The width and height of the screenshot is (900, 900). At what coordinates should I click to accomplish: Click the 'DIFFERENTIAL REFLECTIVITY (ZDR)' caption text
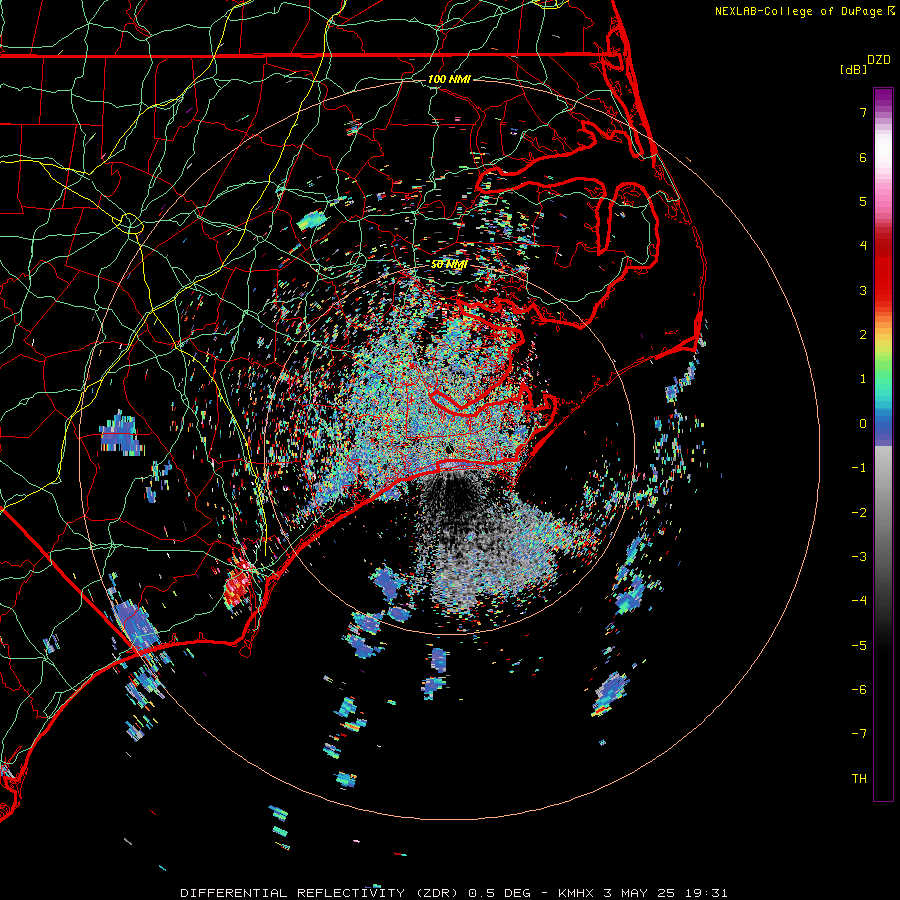click(x=320, y=893)
